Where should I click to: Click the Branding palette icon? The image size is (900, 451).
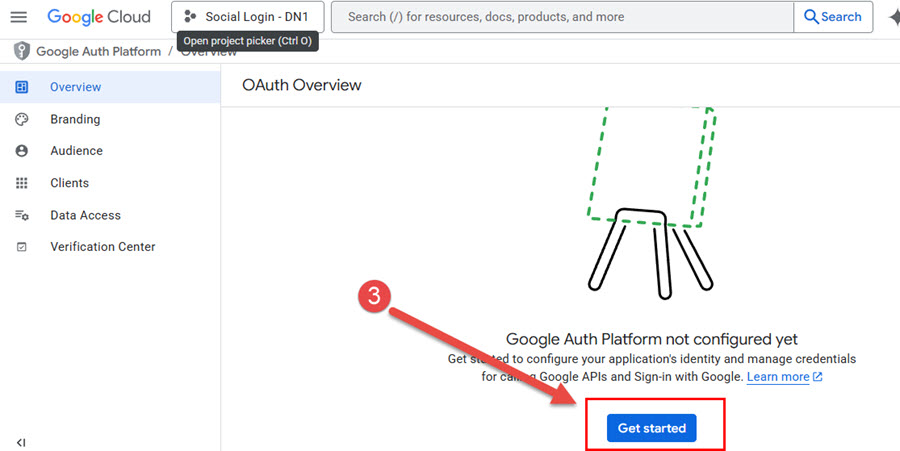[x=22, y=119]
